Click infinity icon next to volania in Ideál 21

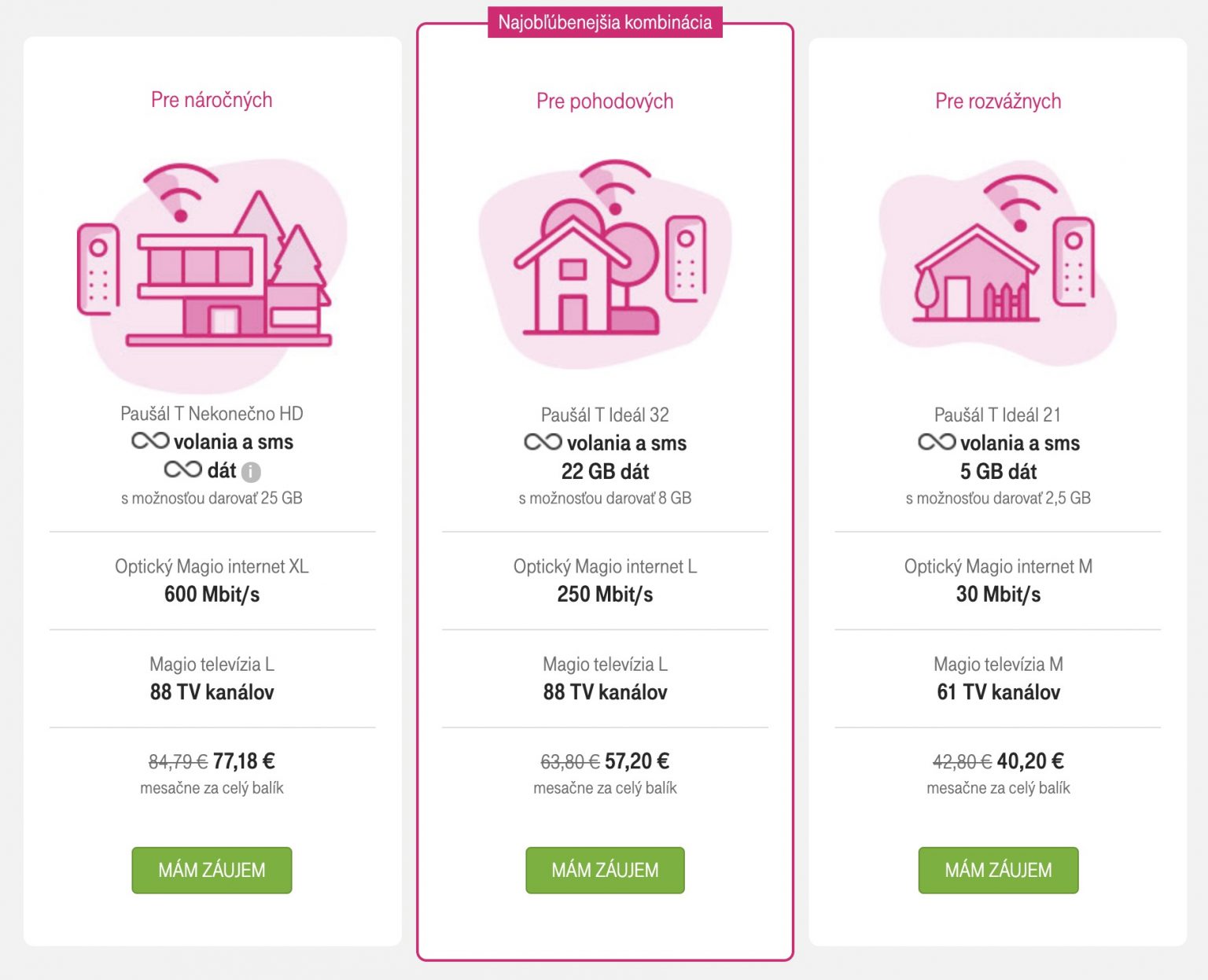pos(937,443)
